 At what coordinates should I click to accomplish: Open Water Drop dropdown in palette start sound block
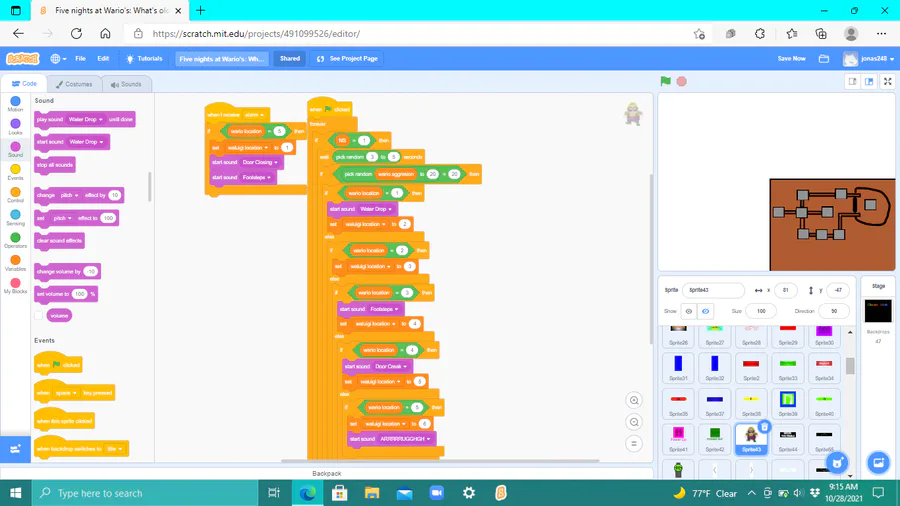(x=87, y=142)
